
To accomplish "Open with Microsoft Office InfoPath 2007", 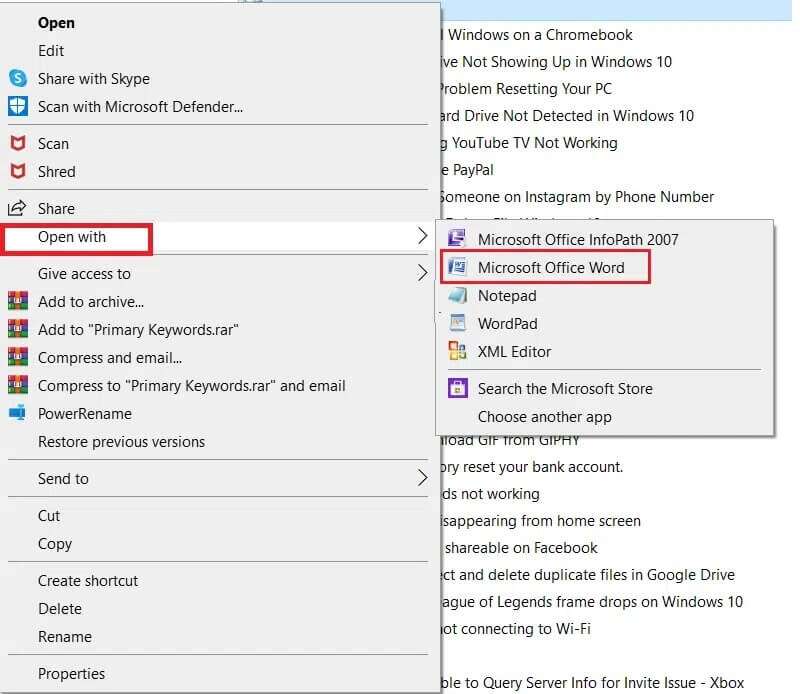I will (x=605, y=239).
